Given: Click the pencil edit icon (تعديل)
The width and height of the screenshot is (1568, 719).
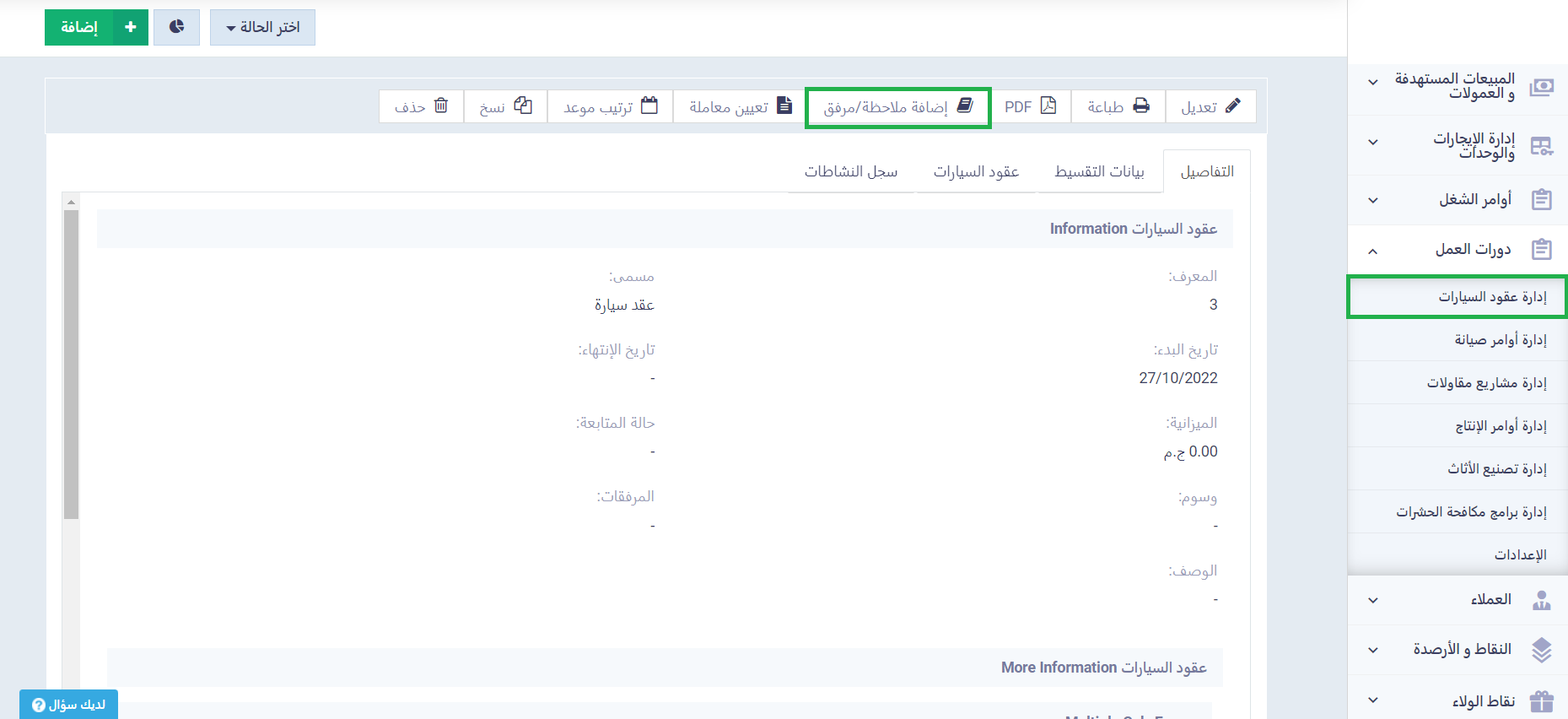Looking at the screenshot, I should coord(1232,105).
